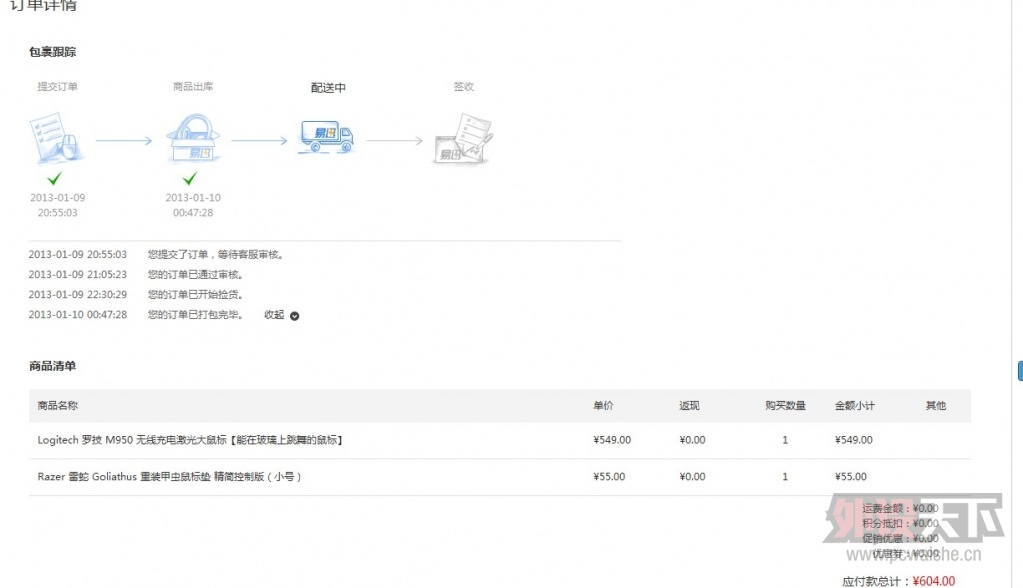Click total payable ¥604.00 amount

click(934, 581)
